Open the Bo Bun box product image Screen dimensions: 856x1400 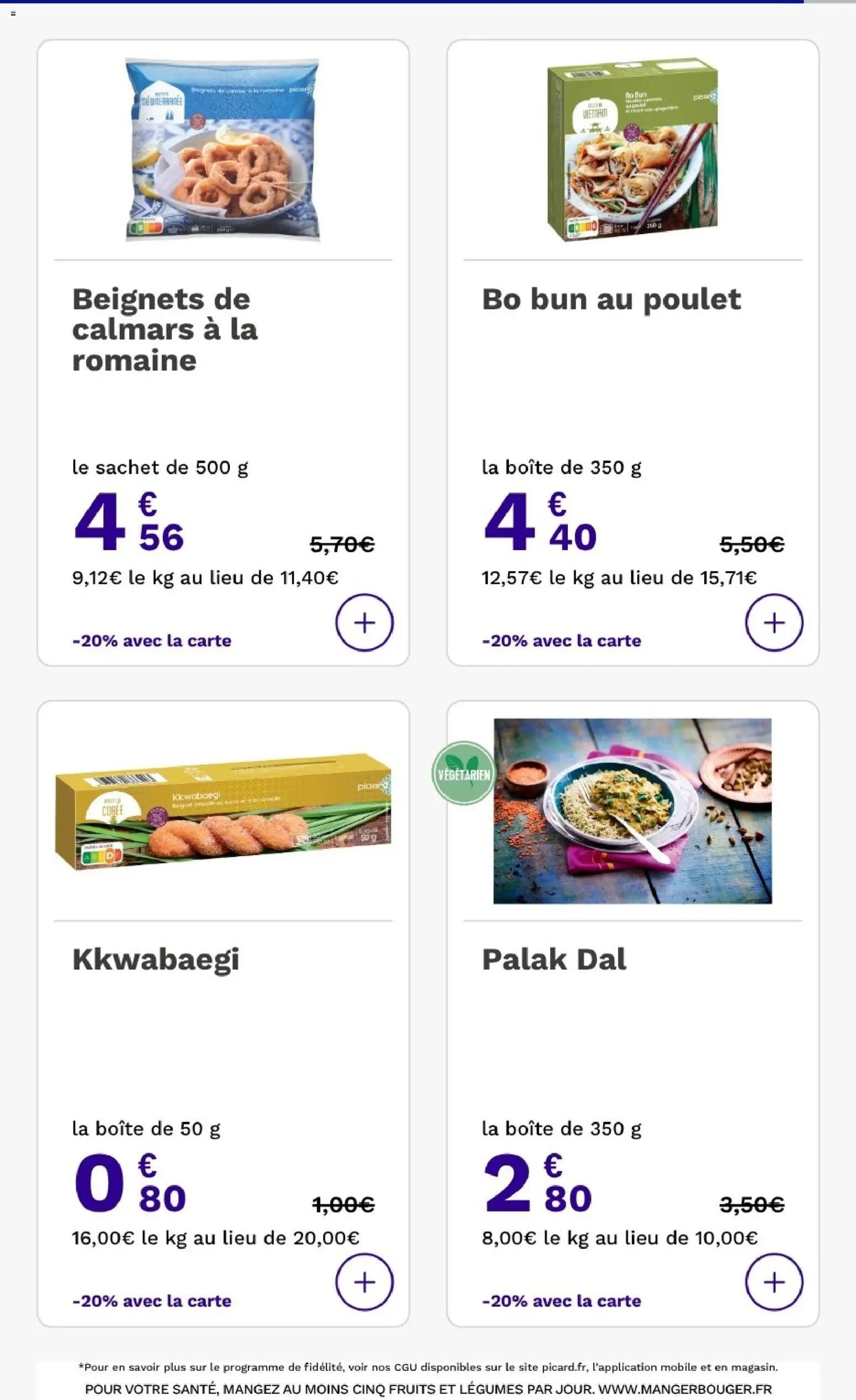pyautogui.click(x=632, y=150)
